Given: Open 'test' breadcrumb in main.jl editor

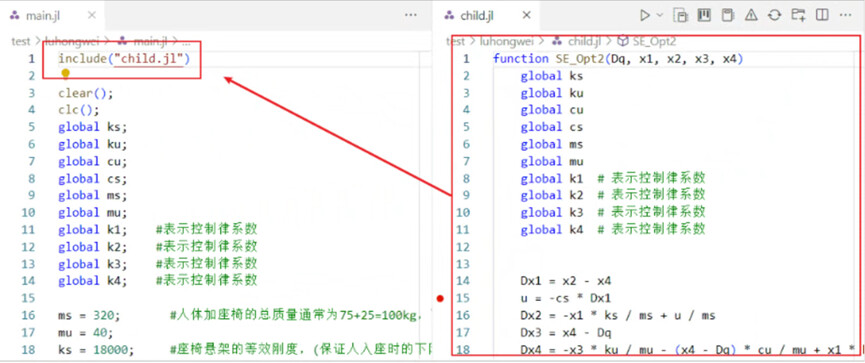Looking at the screenshot, I should (20, 41).
